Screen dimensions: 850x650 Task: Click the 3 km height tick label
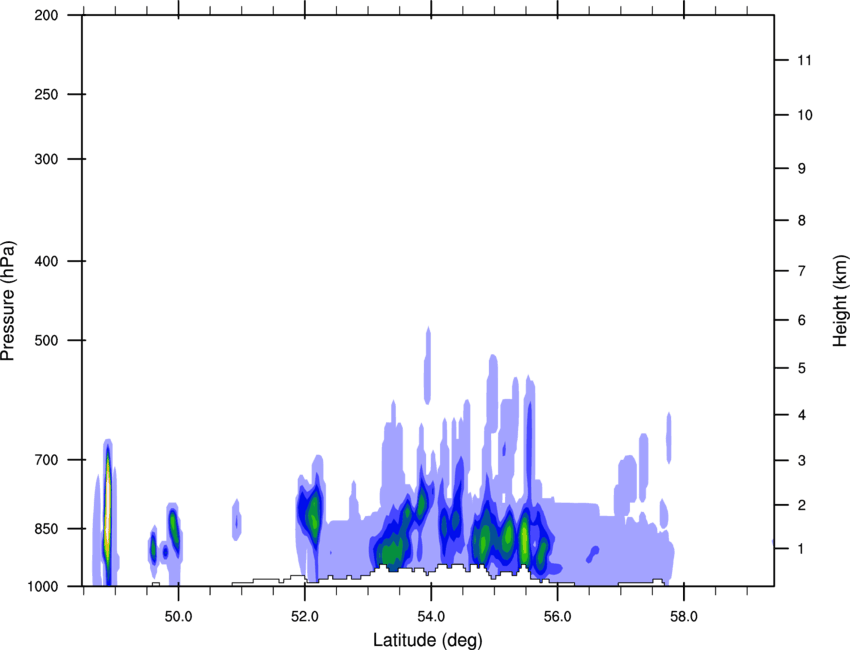[x=802, y=460]
